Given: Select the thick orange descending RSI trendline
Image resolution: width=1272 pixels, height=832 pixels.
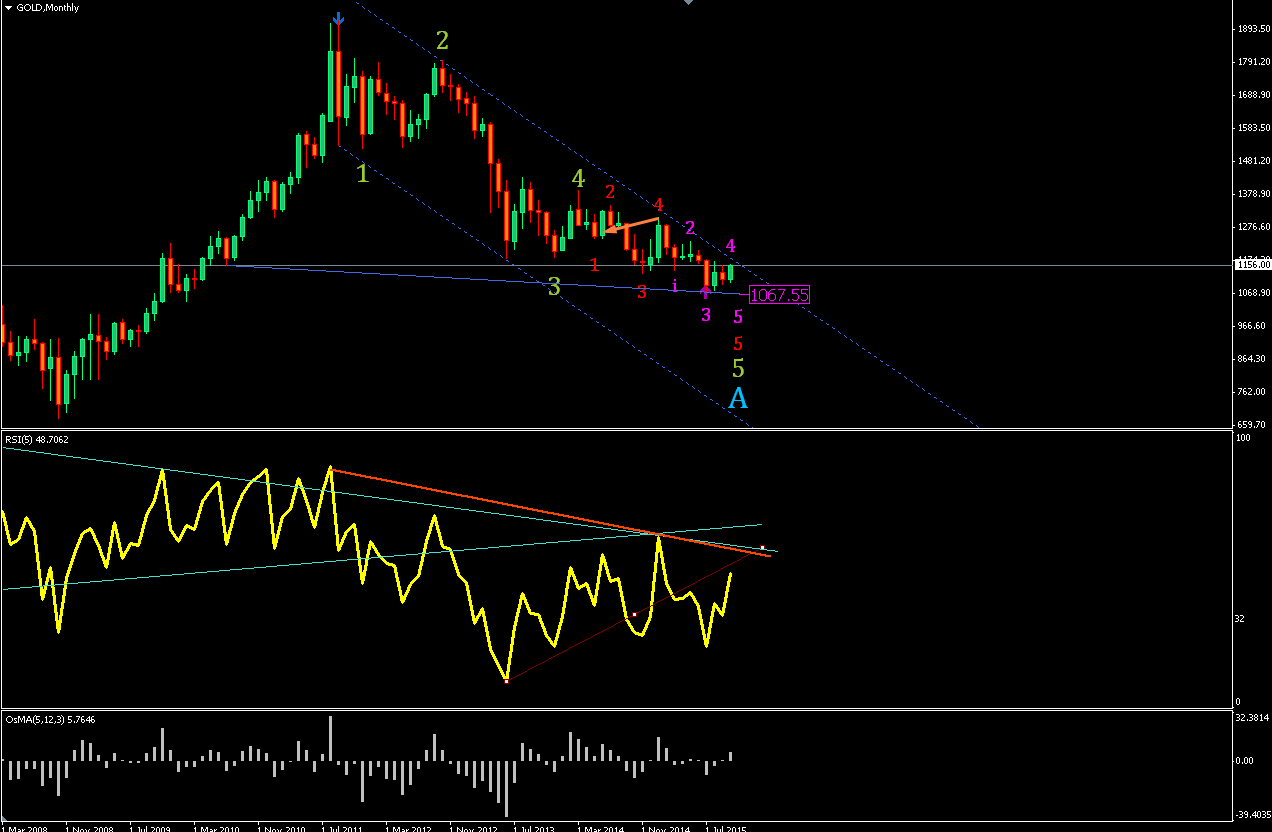Looking at the screenshot, I should click(x=551, y=513).
